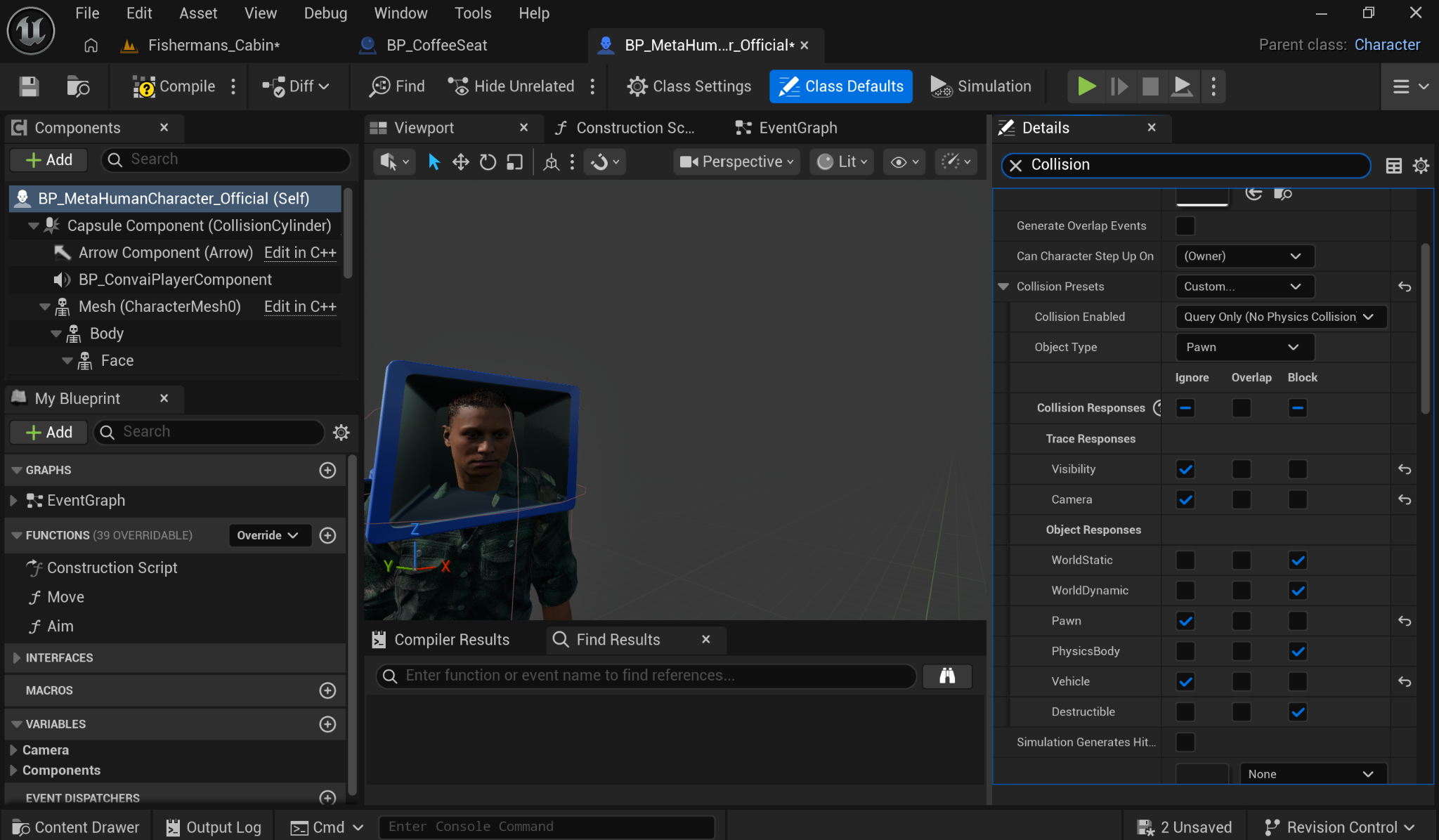Image resolution: width=1439 pixels, height=840 pixels.
Task: Click the Compile button
Action: (174, 86)
